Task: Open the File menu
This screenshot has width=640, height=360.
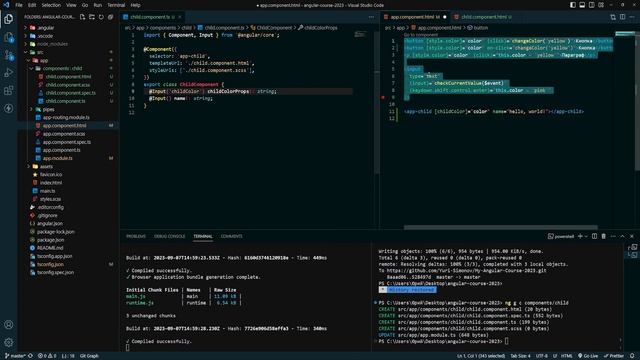Action: click(x=19, y=5)
